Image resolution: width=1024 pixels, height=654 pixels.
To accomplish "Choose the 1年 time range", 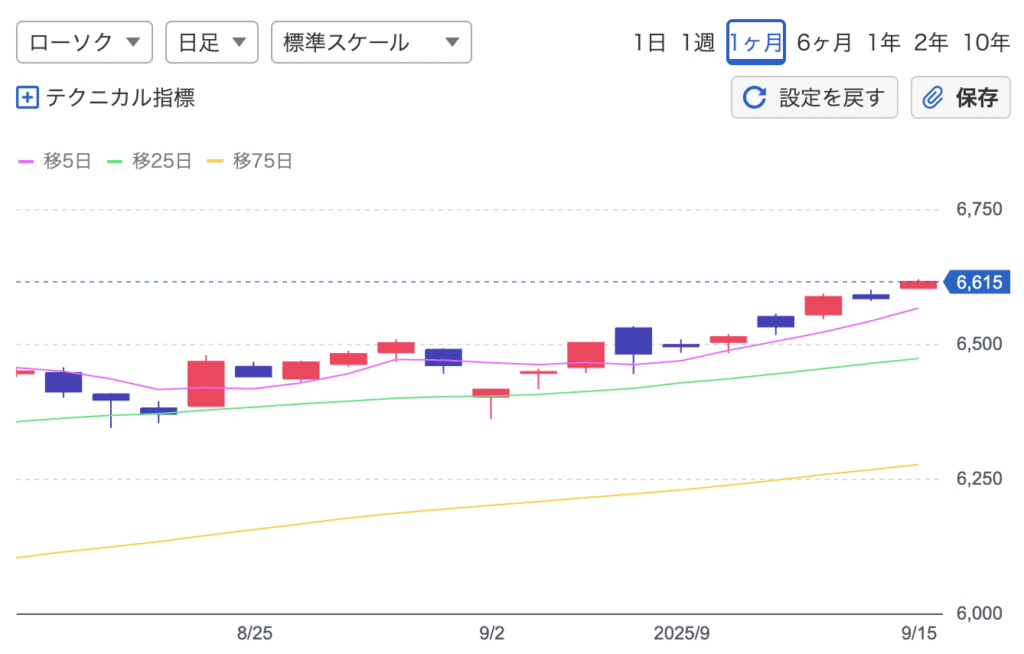I will 884,42.
